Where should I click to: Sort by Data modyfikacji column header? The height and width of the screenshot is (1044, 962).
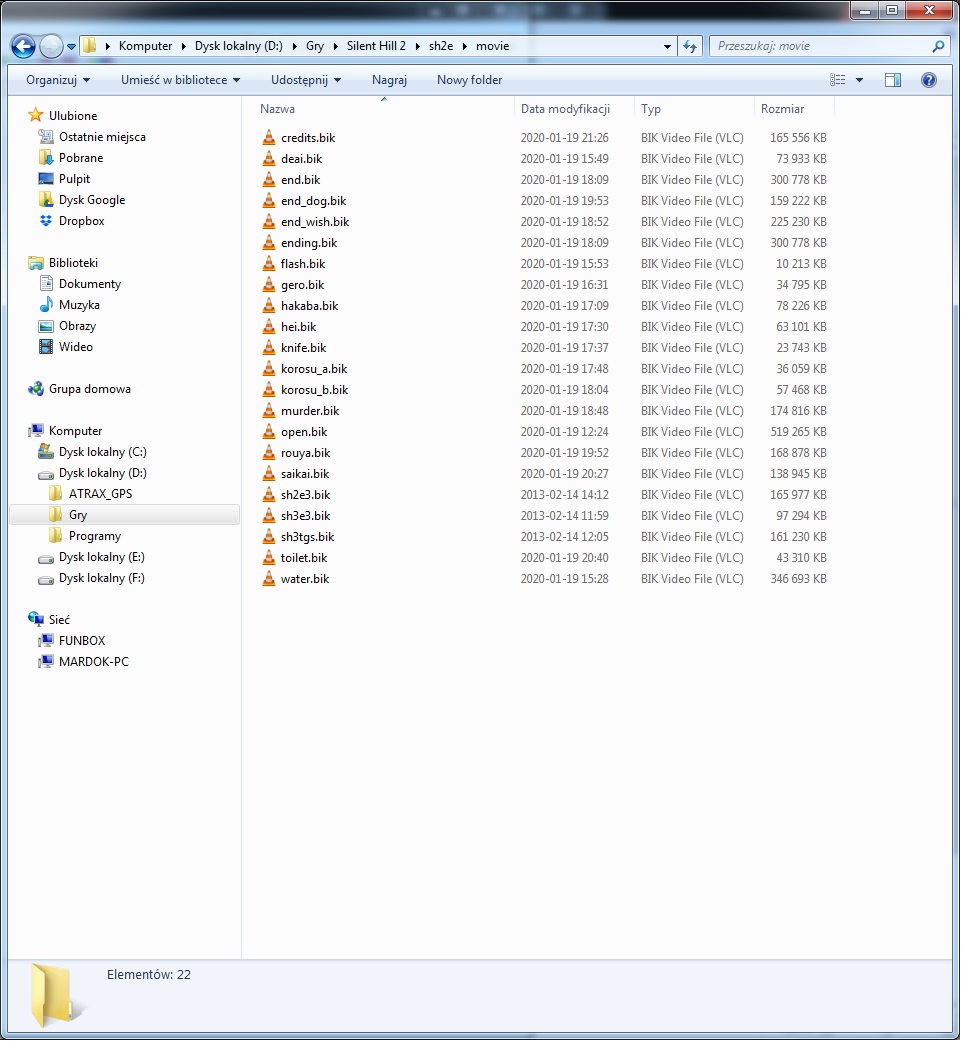(575, 109)
